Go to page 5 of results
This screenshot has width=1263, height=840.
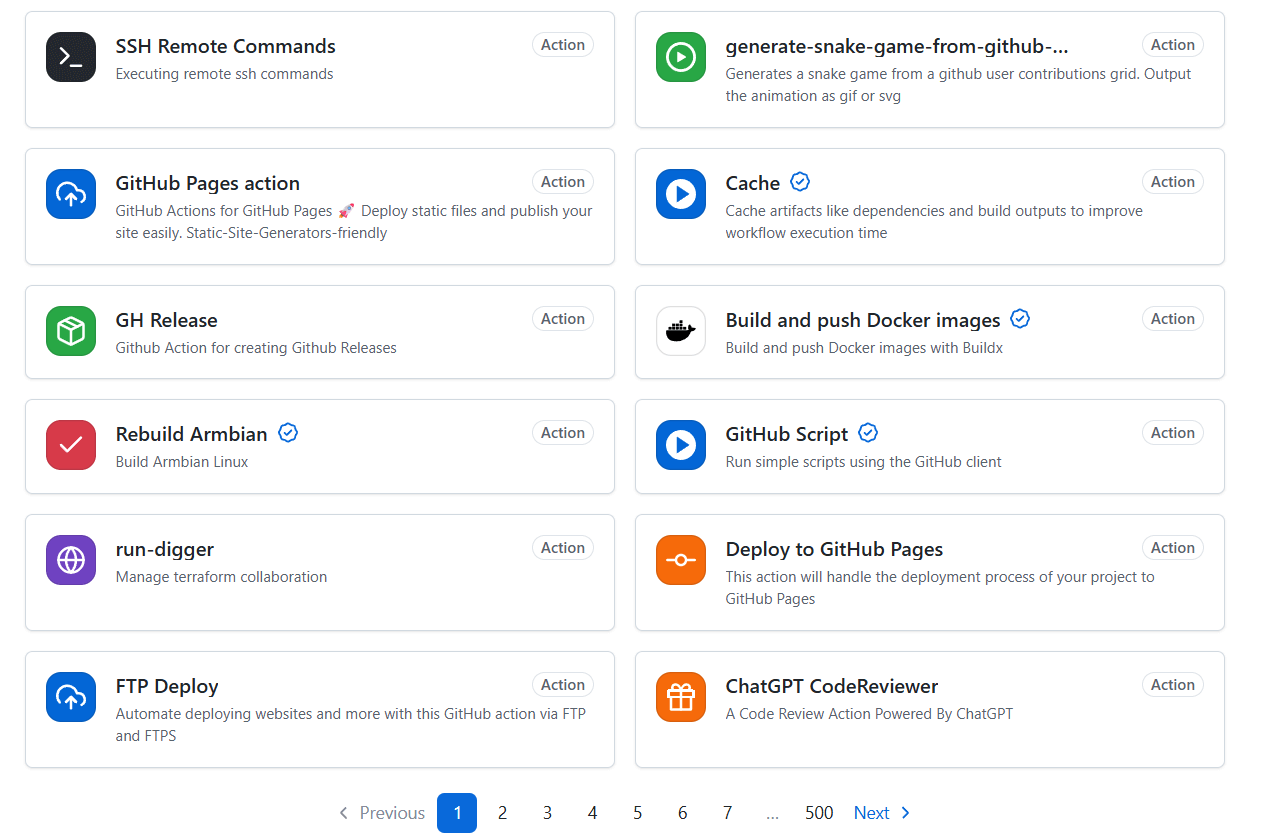tap(637, 813)
